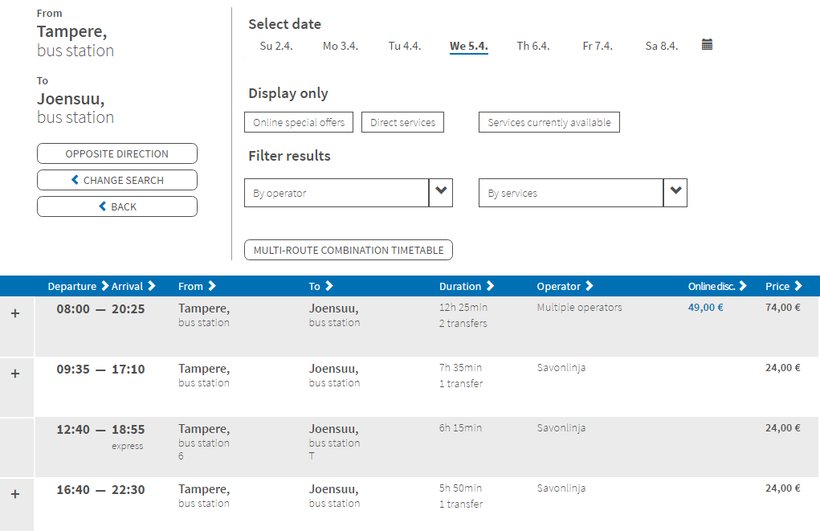Select date Tu 4.4.
This screenshot has height=531, width=820.
tap(404, 46)
